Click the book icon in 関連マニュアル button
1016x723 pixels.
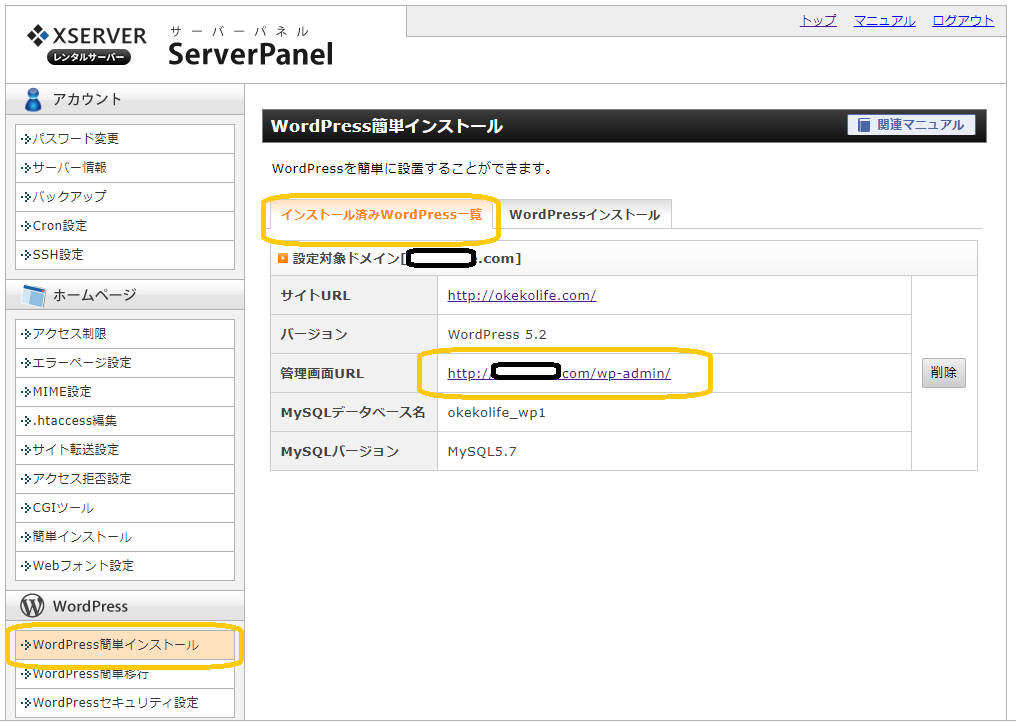[864, 125]
